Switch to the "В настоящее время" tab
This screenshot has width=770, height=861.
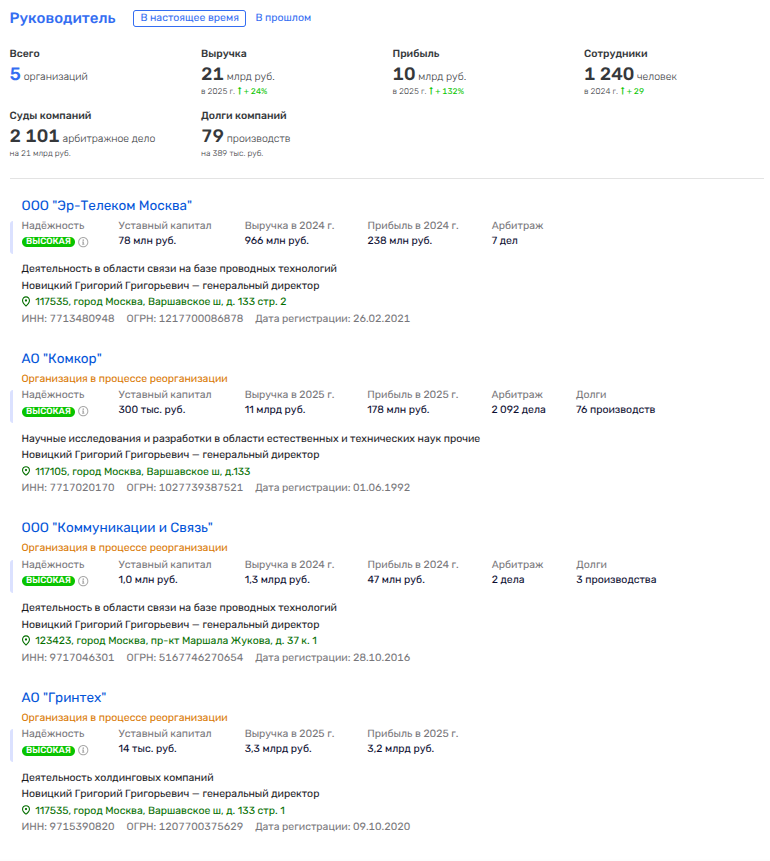190,18
